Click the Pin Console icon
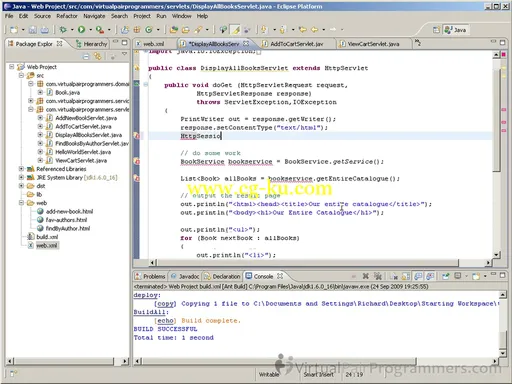 pyautogui.click(x=446, y=276)
